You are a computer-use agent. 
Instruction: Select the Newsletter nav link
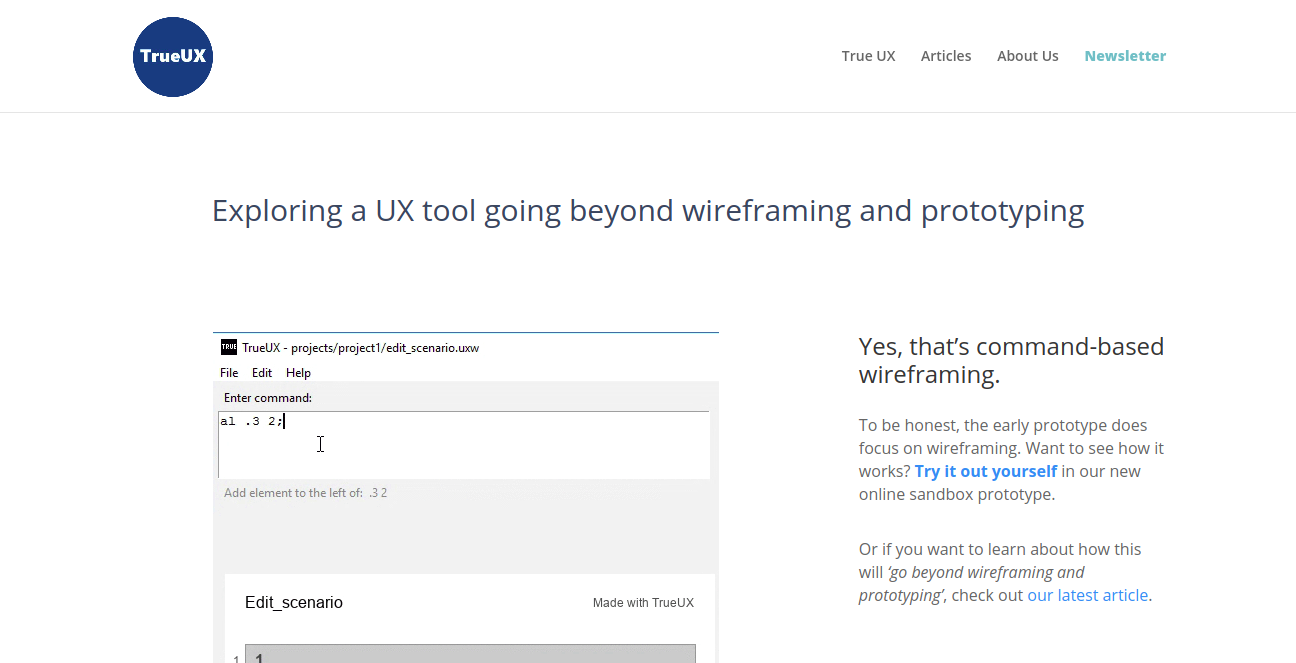click(x=1125, y=56)
